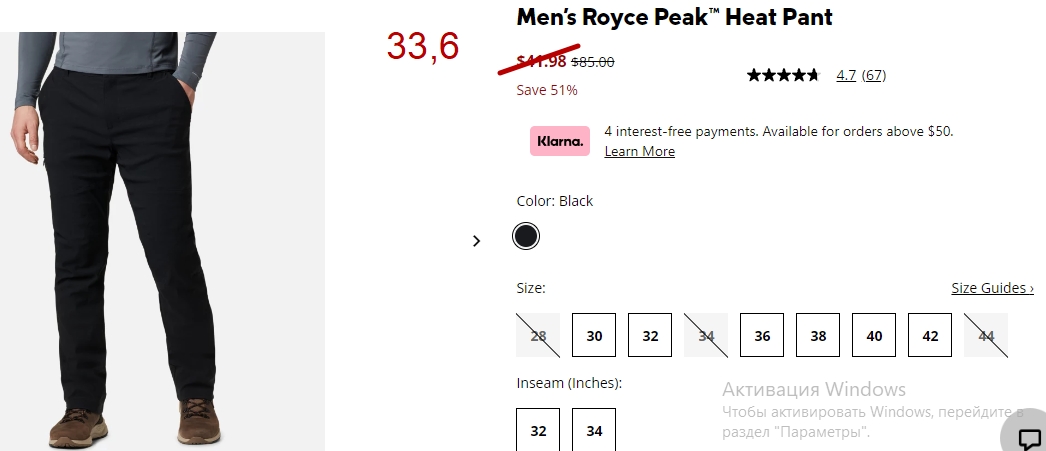Click the Klarna logo badge
This screenshot has height=451, width=1046.
tap(560, 141)
